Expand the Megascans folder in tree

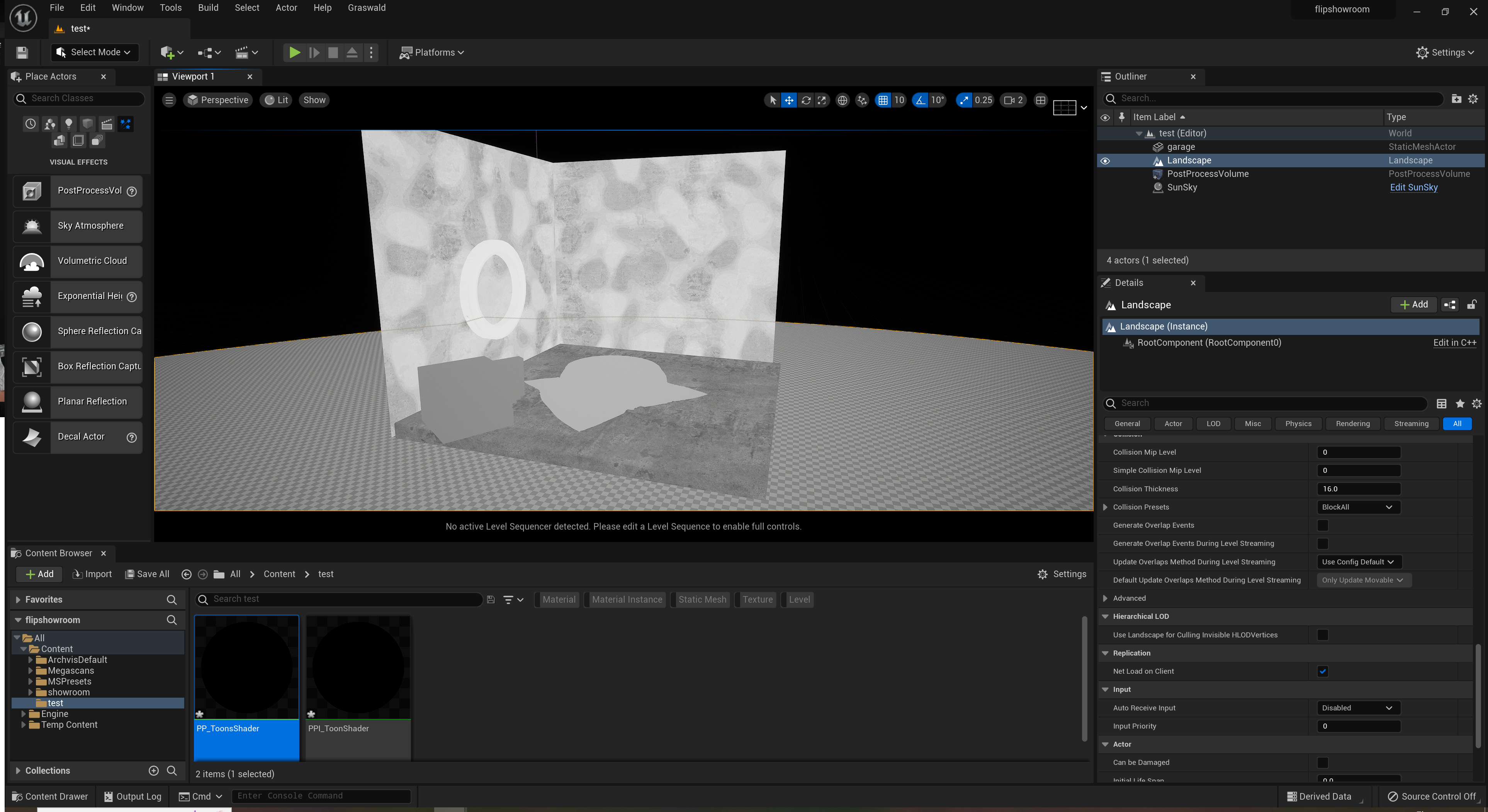[x=31, y=671]
